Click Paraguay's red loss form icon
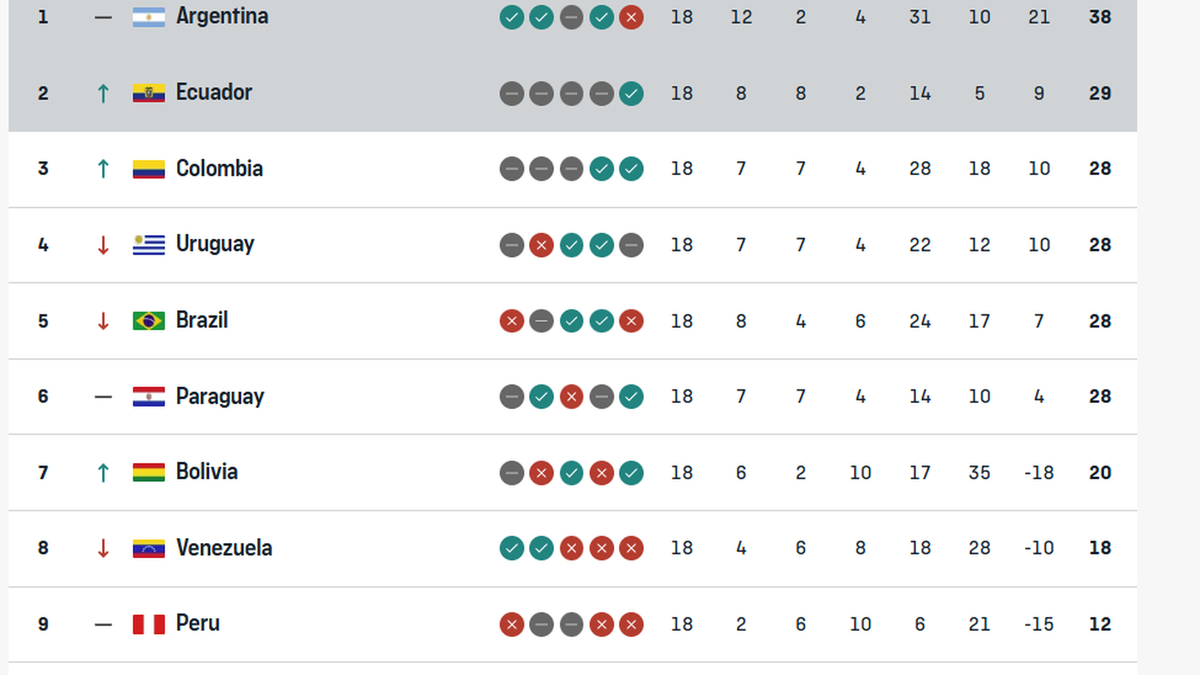Image resolution: width=1200 pixels, height=675 pixels. point(571,397)
